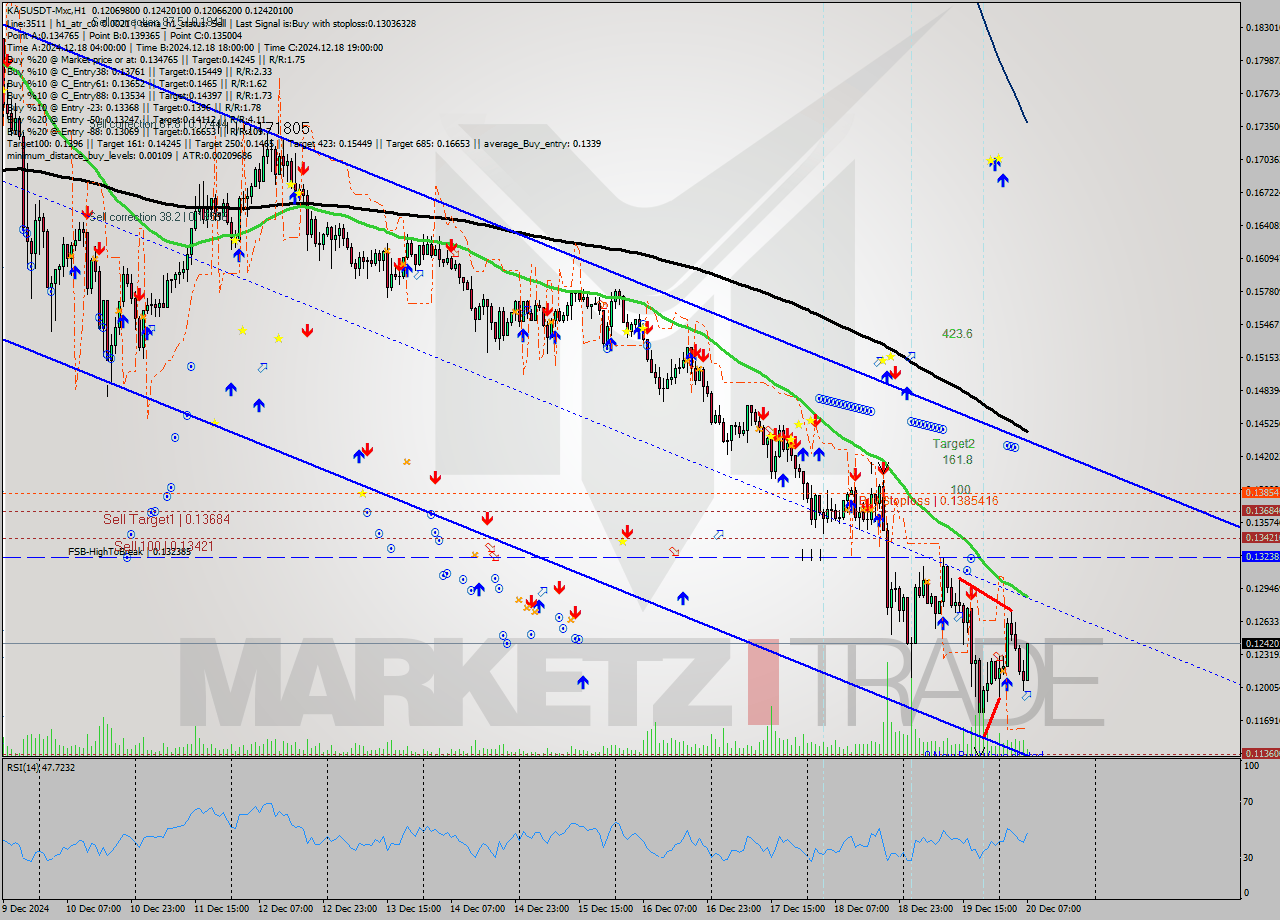Click the 0.12005 price axis value
1280x920 pixels.
tap(1261, 687)
